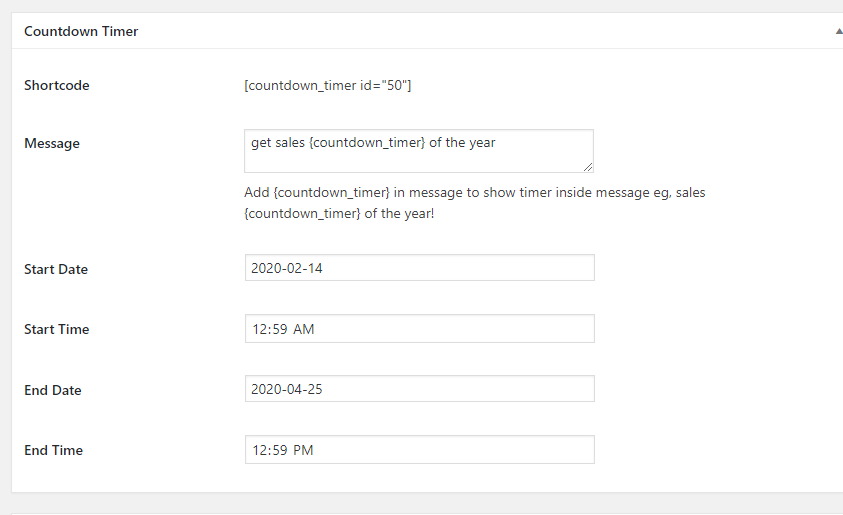Click the Message field label

(x=51, y=143)
